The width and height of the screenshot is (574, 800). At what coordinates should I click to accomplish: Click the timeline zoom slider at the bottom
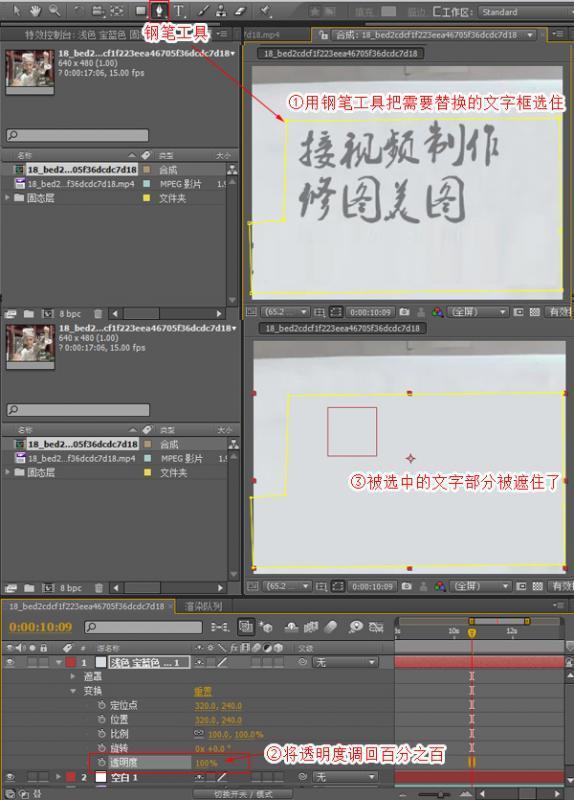pos(441,794)
